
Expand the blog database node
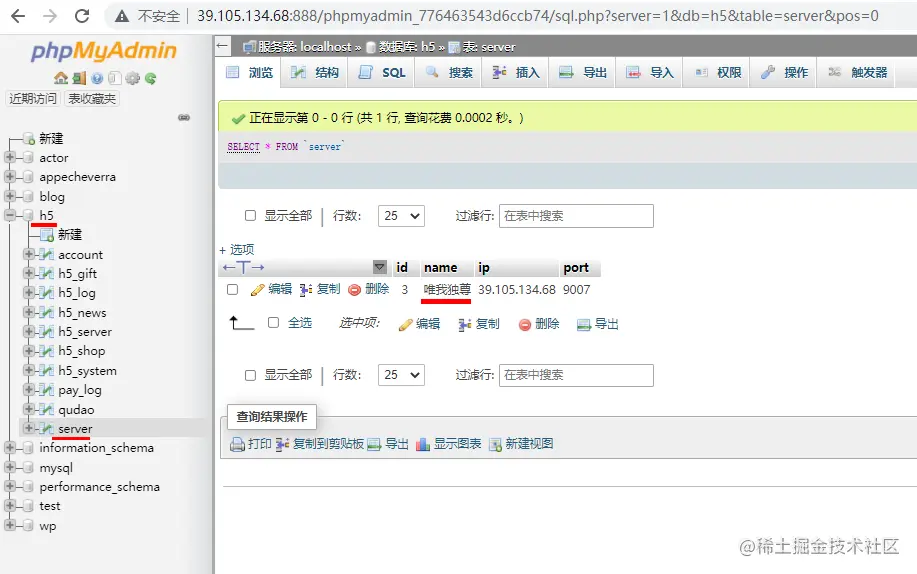point(10,196)
